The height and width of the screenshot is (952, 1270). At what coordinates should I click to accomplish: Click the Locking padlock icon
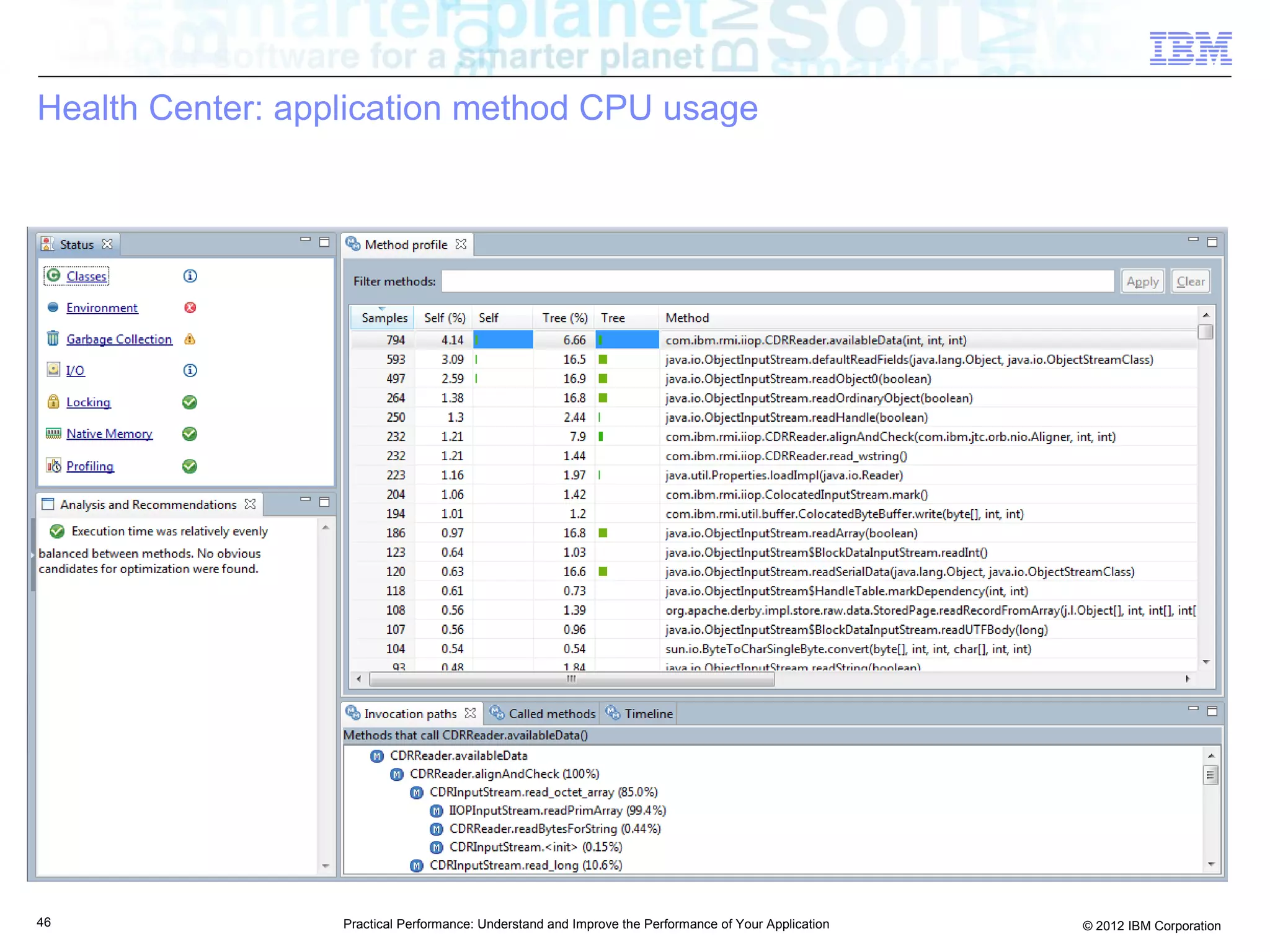(x=53, y=401)
